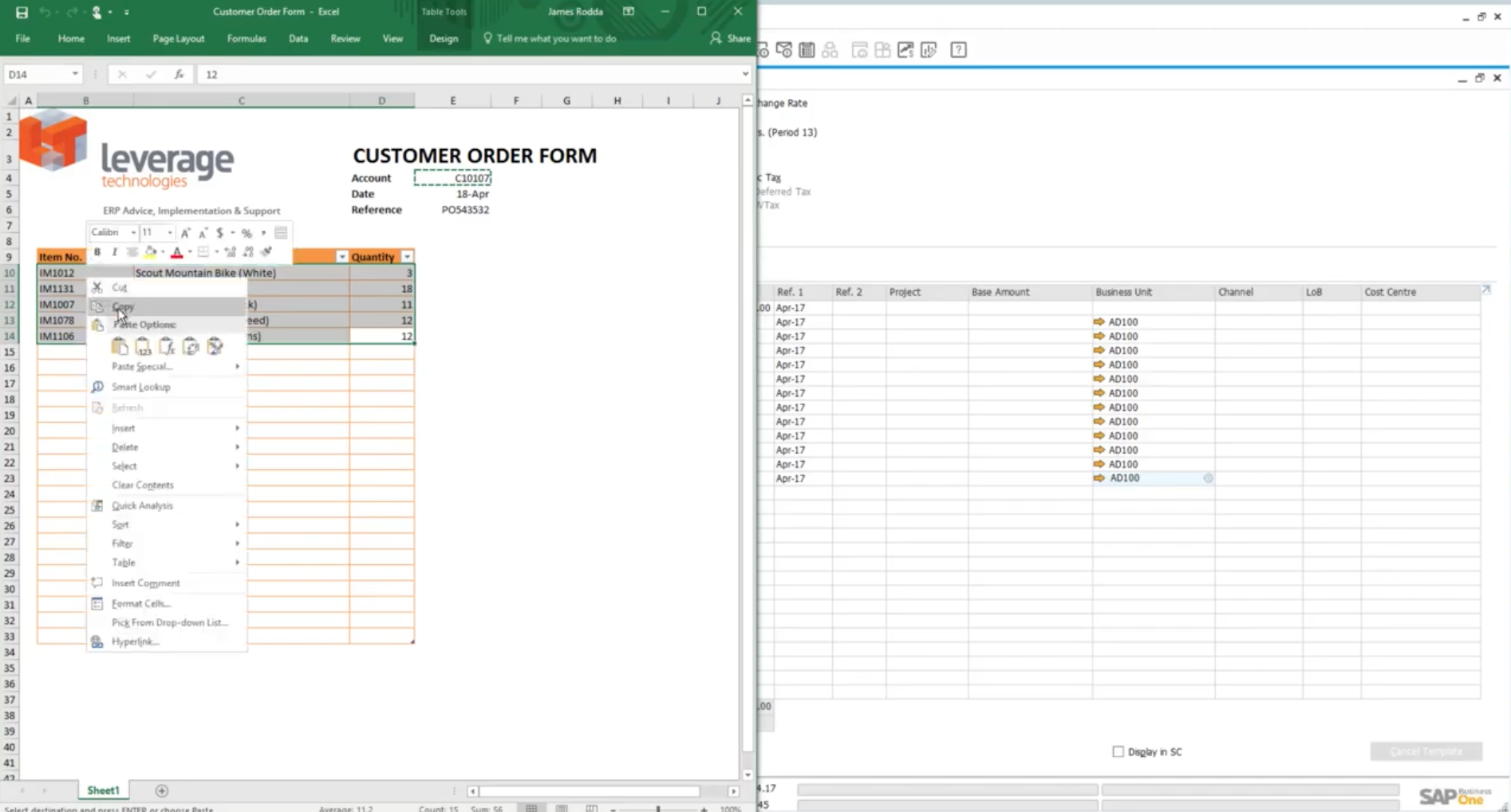Click the Account cell C10107

(x=452, y=178)
